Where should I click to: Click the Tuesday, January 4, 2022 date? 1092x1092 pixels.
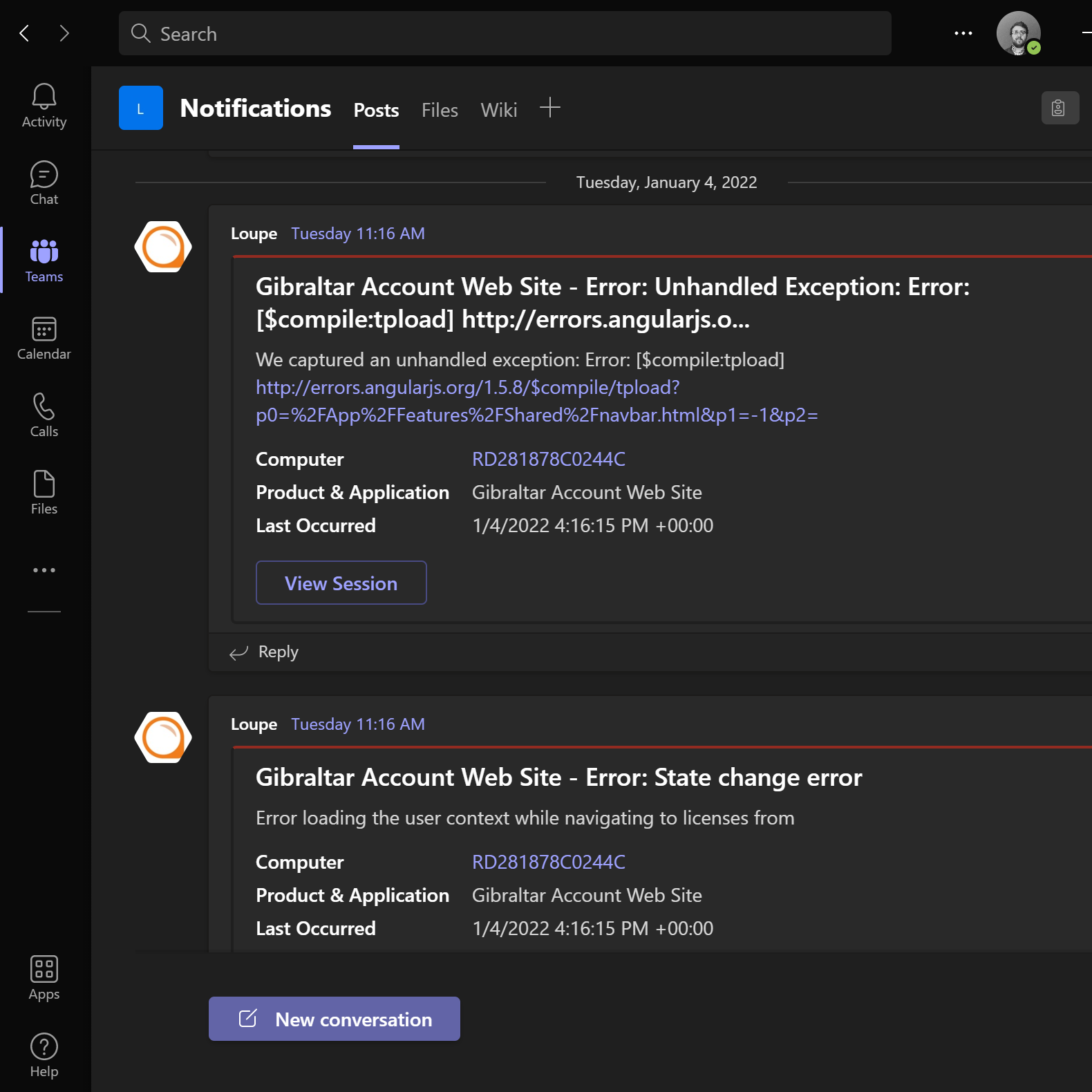(x=667, y=182)
